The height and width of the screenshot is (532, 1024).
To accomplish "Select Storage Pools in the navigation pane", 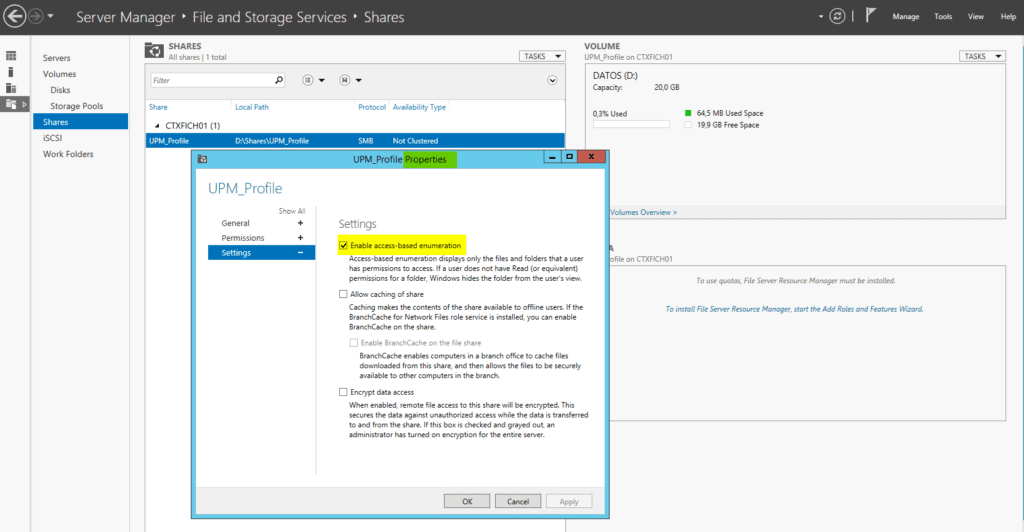I will click(76, 106).
